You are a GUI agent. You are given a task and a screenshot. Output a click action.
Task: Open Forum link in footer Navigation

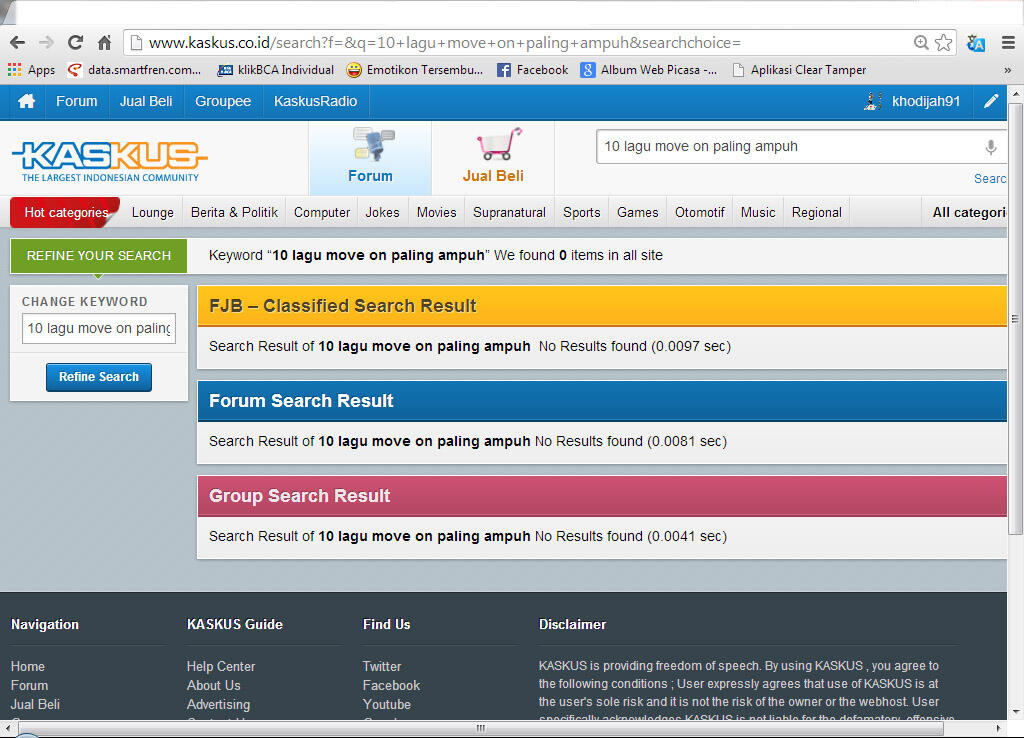(29, 685)
